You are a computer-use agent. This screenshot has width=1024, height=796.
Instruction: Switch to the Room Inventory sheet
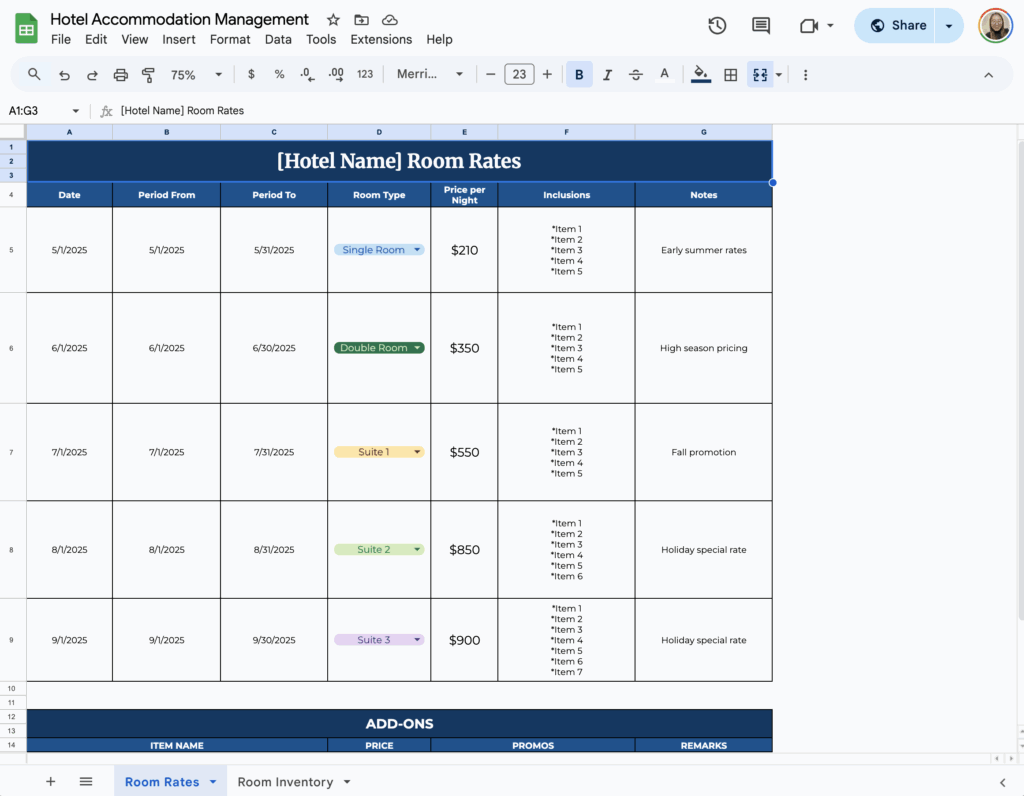(x=285, y=781)
